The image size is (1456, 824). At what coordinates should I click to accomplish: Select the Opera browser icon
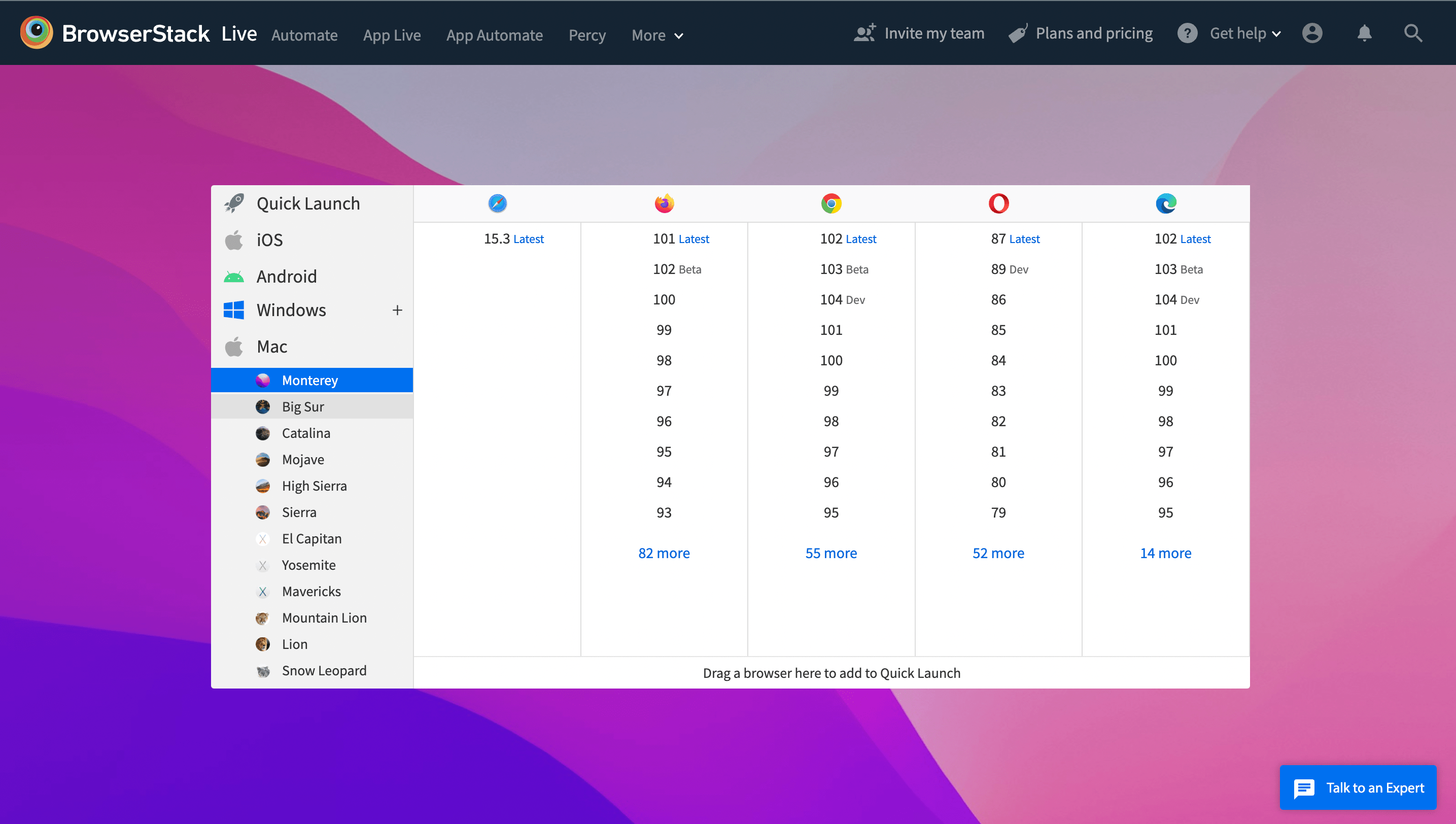[x=998, y=203]
